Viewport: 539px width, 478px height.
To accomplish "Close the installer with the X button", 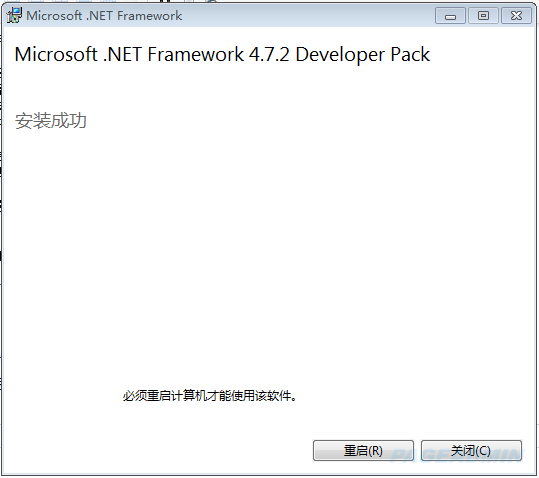I will [516, 16].
